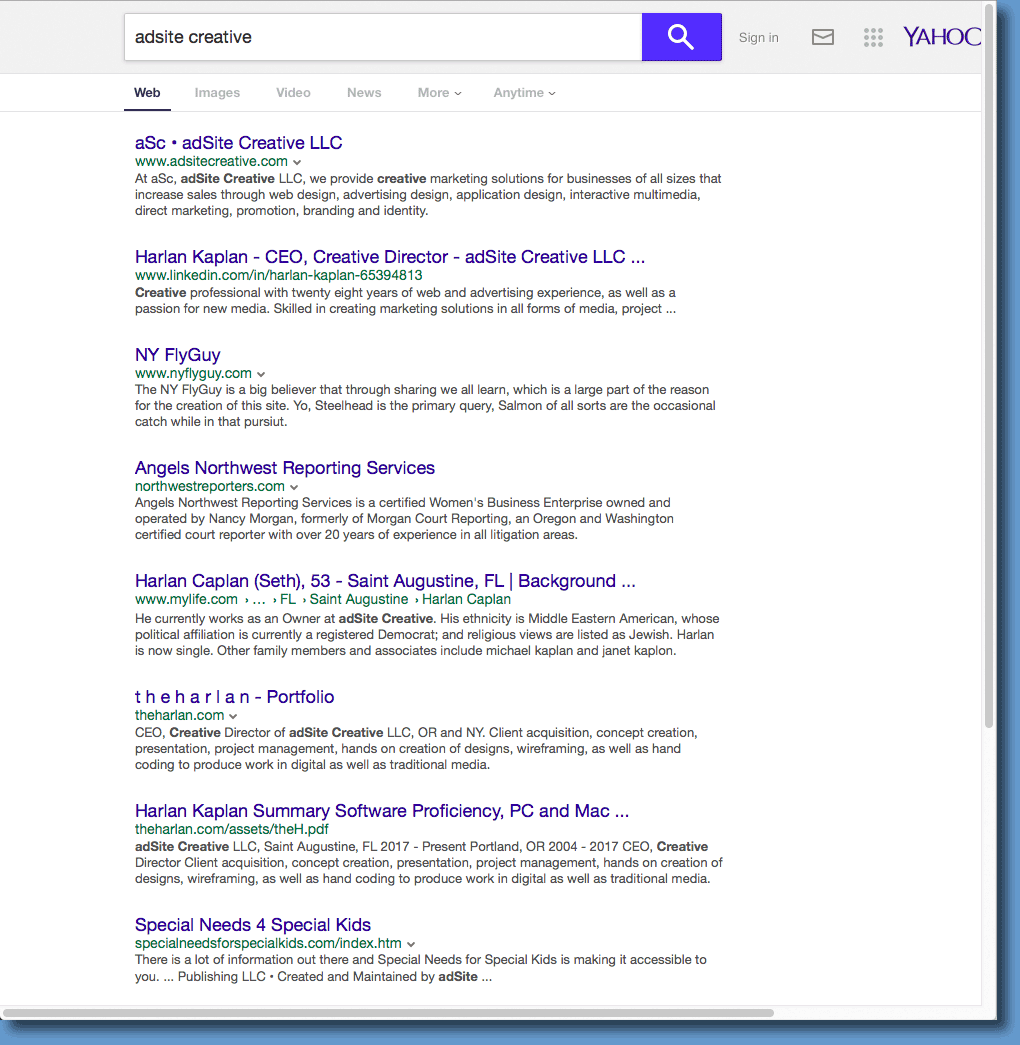Image resolution: width=1020 pixels, height=1045 pixels.
Task: Select the Web tab
Action: (x=147, y=93)
